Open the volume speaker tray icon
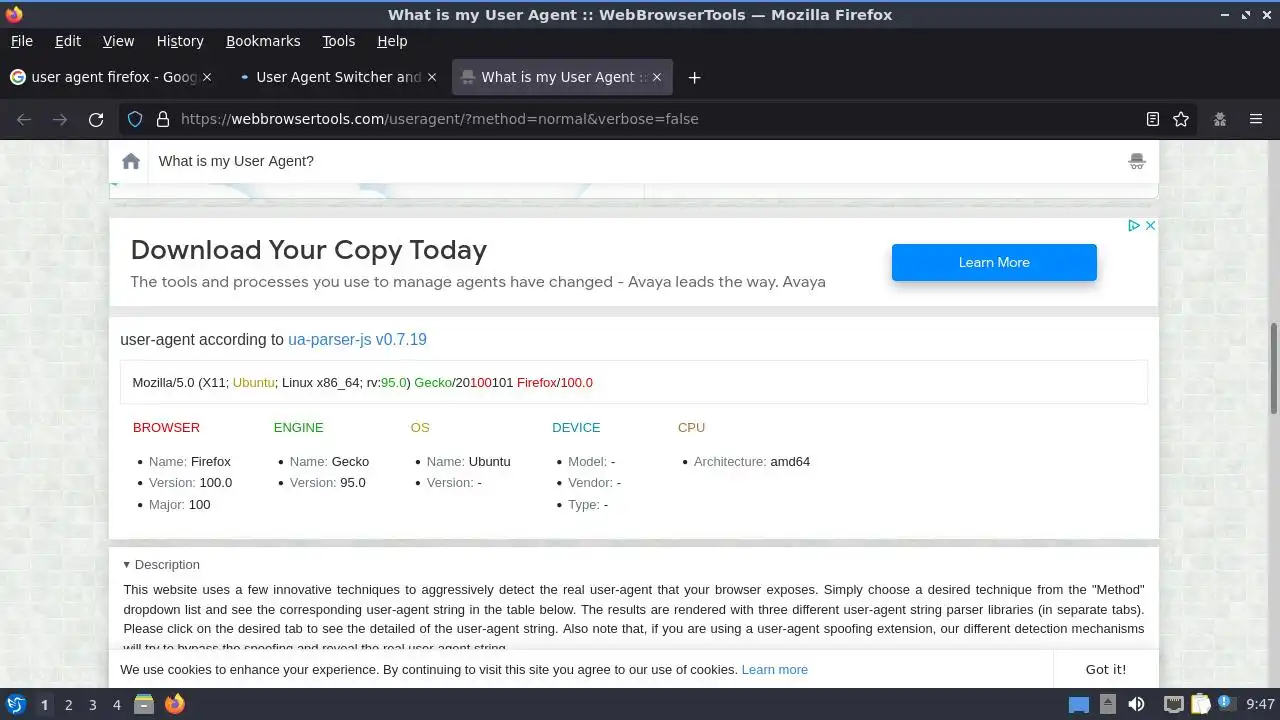The width and height of the screenshot is (1280, 720). pos(1136,704)
